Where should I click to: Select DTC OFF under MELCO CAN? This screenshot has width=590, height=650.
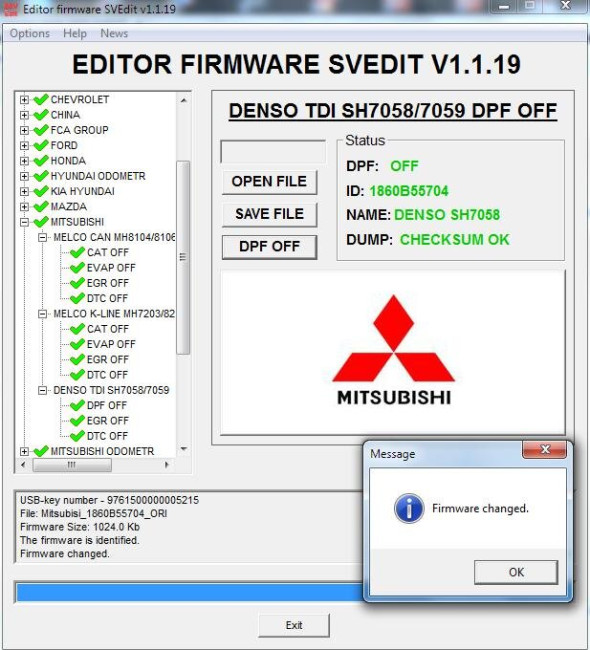coord(107,298)
